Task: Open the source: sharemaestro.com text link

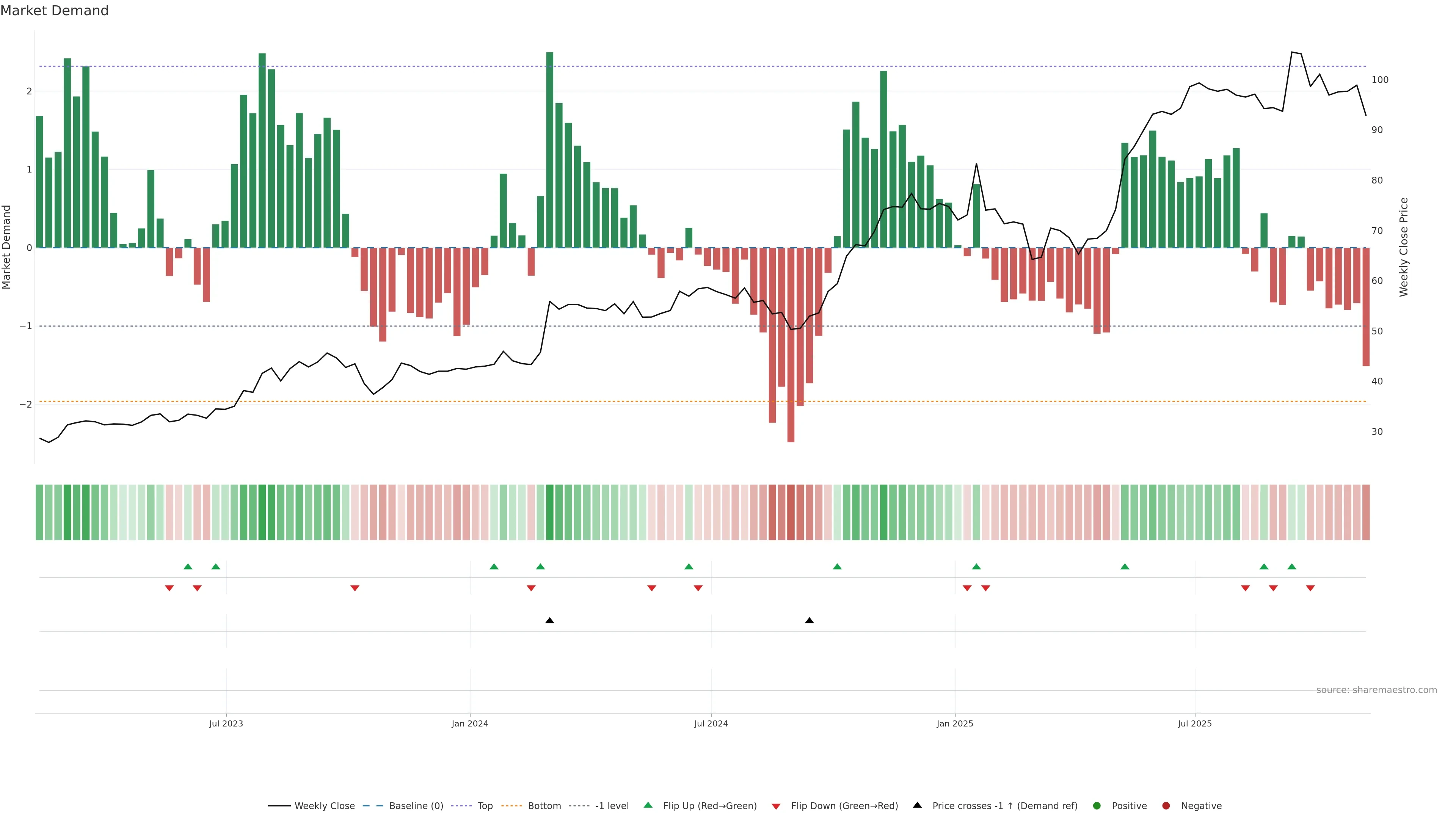Action: coord(1376,690)
